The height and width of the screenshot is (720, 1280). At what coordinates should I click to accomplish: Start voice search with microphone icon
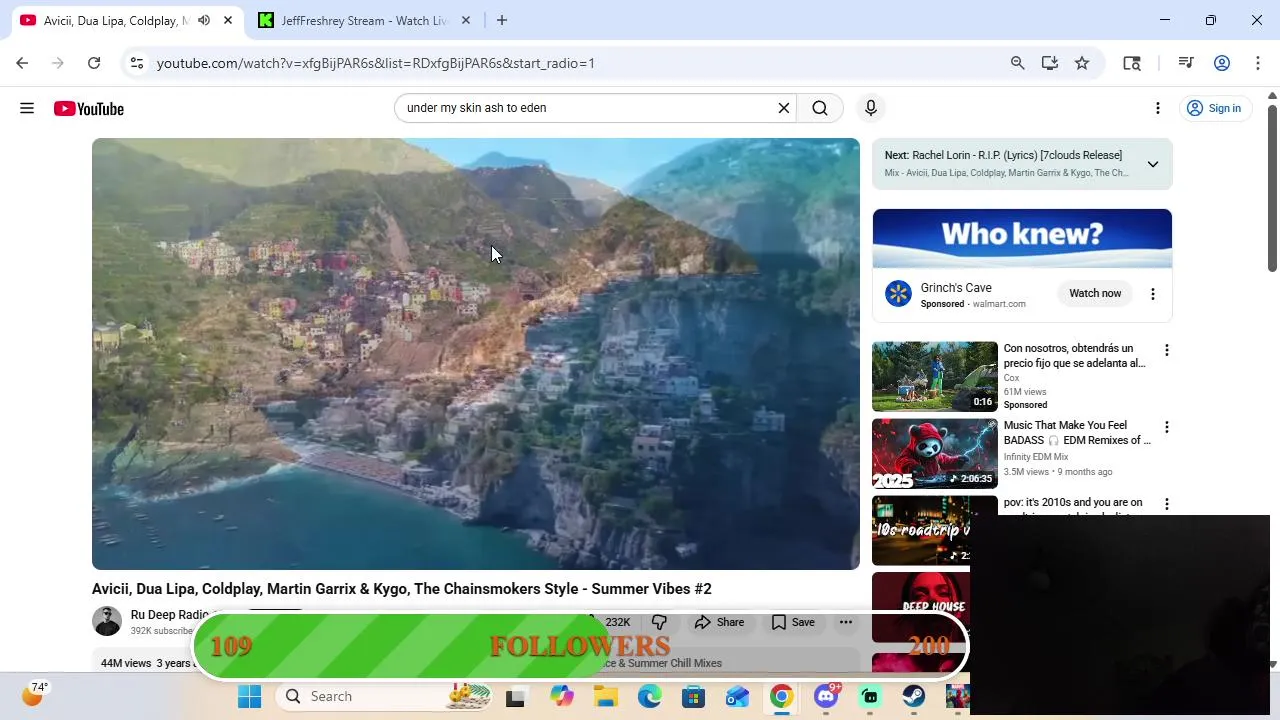click(871, 108)
